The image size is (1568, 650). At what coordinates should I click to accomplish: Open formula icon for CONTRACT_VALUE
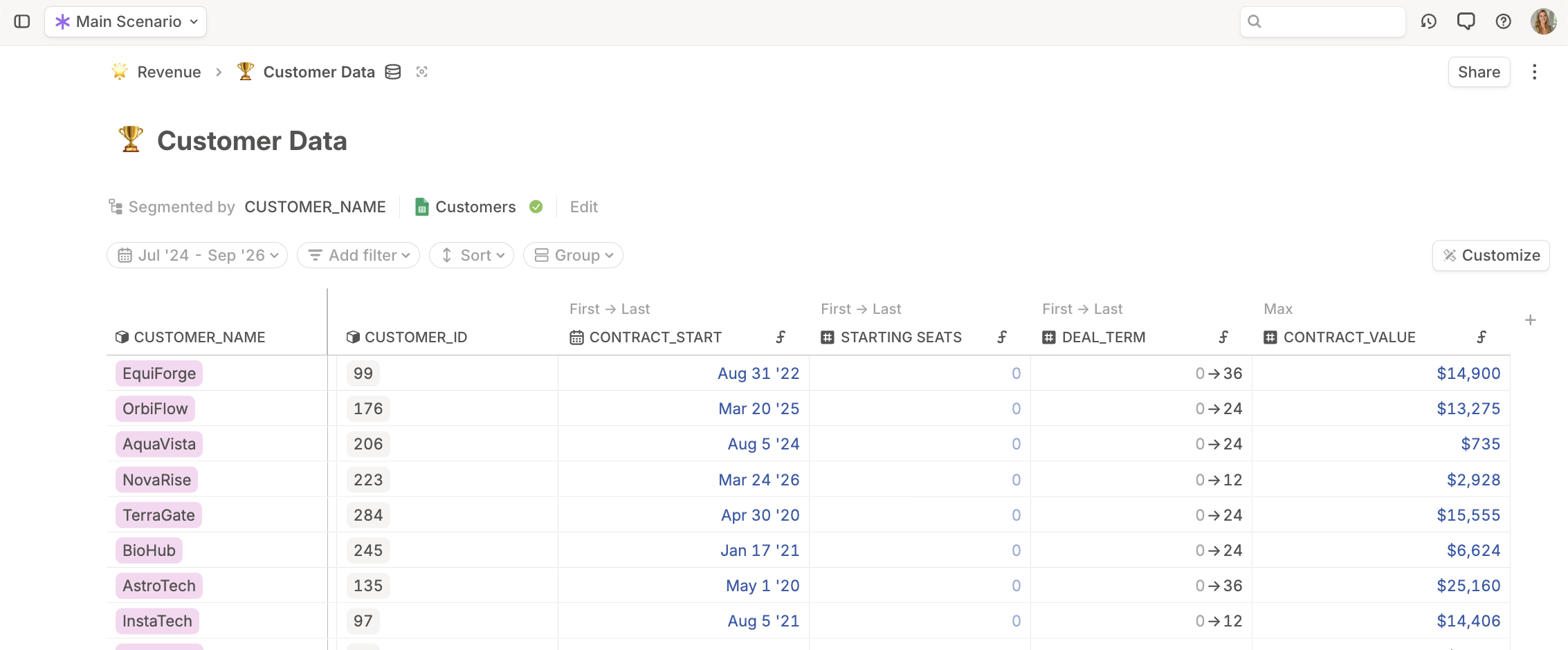click(x=1482, y=337)
